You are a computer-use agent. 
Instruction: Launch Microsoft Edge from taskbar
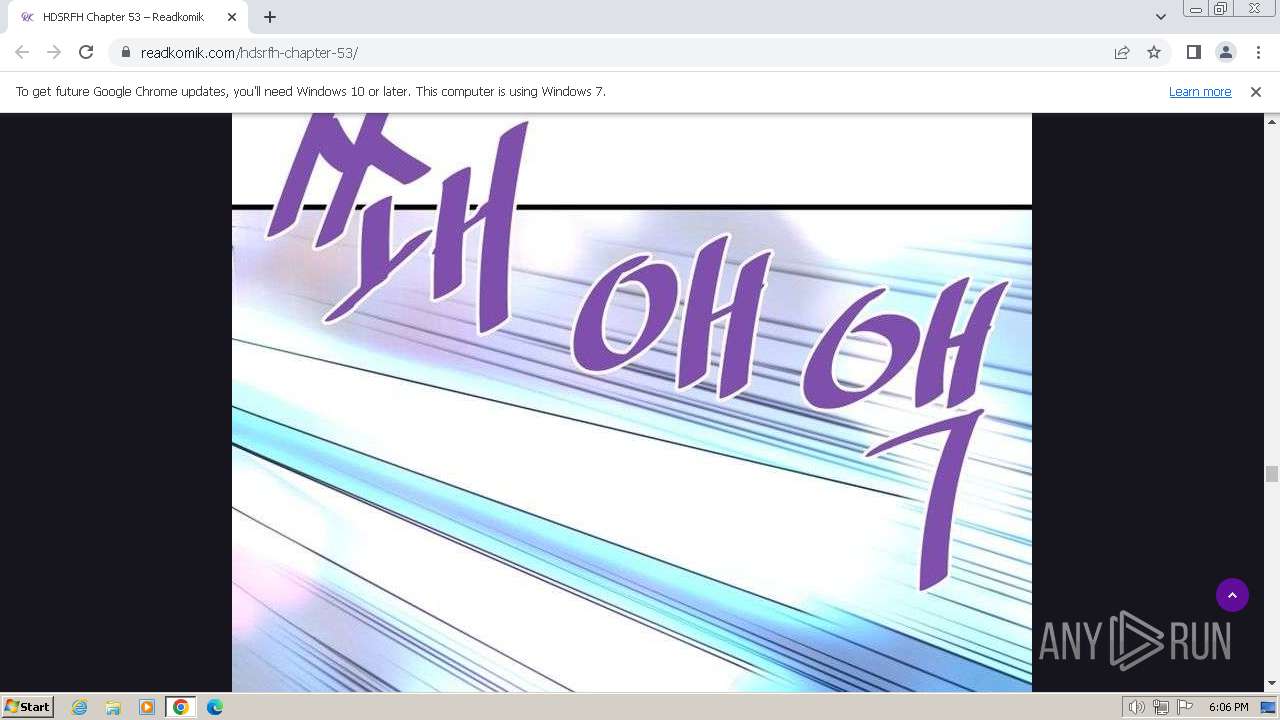tap(215, 707)
